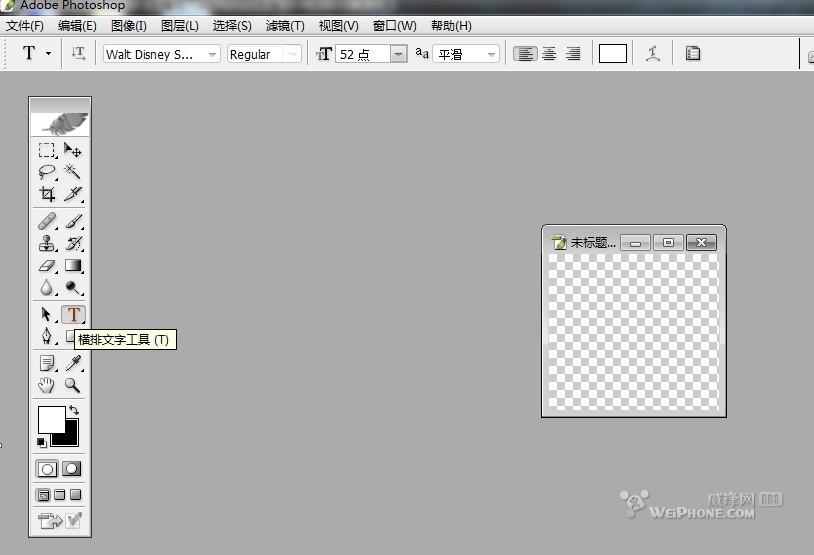Select the Hand tool
The width and height of the screenshot is (814, 555).
point(47,385)
